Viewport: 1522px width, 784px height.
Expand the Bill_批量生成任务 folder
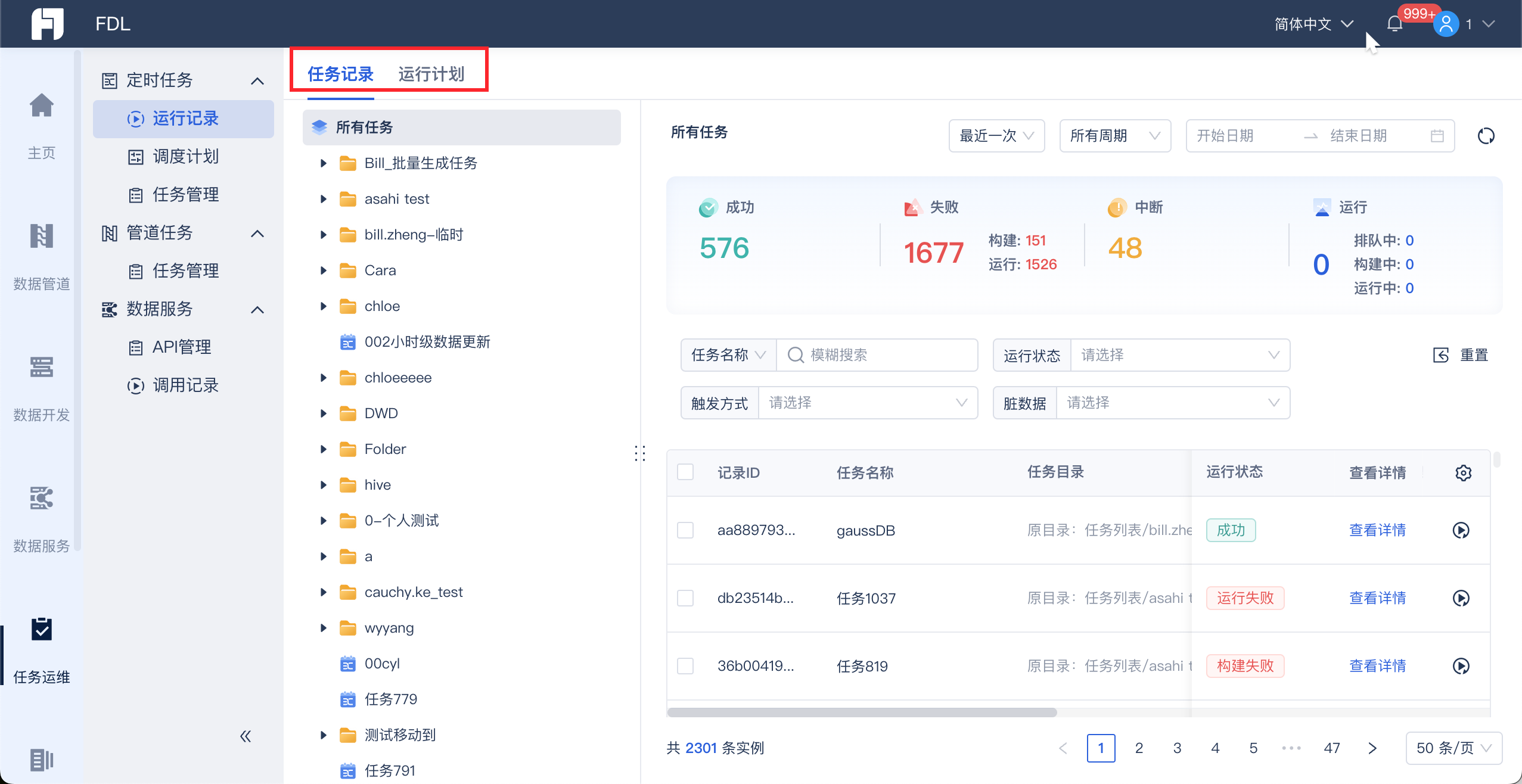coord(324,163)
